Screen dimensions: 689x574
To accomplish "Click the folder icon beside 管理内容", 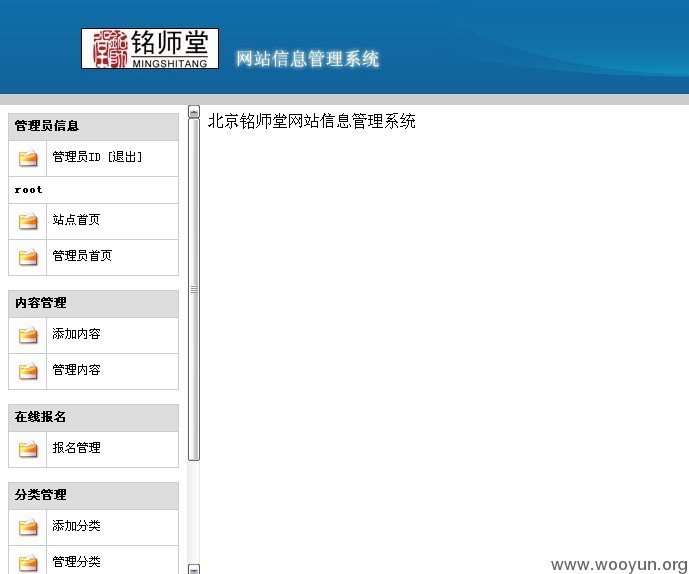I will pyautogui.click(x=28, y=371).
